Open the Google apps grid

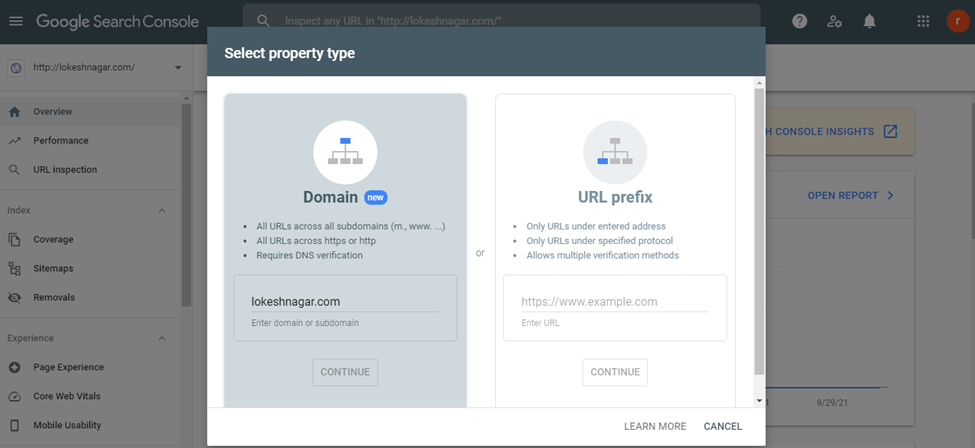[923, 21]
